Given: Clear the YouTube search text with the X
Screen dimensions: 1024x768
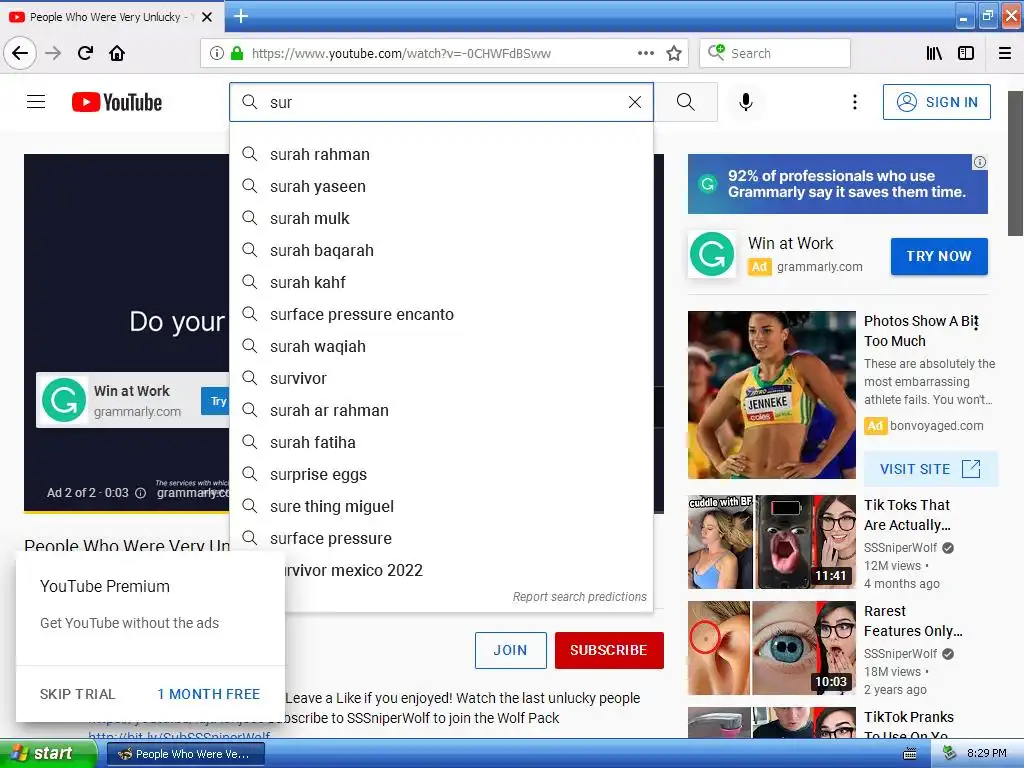Looking at the screenshot, I should click(x=635, y=102).
